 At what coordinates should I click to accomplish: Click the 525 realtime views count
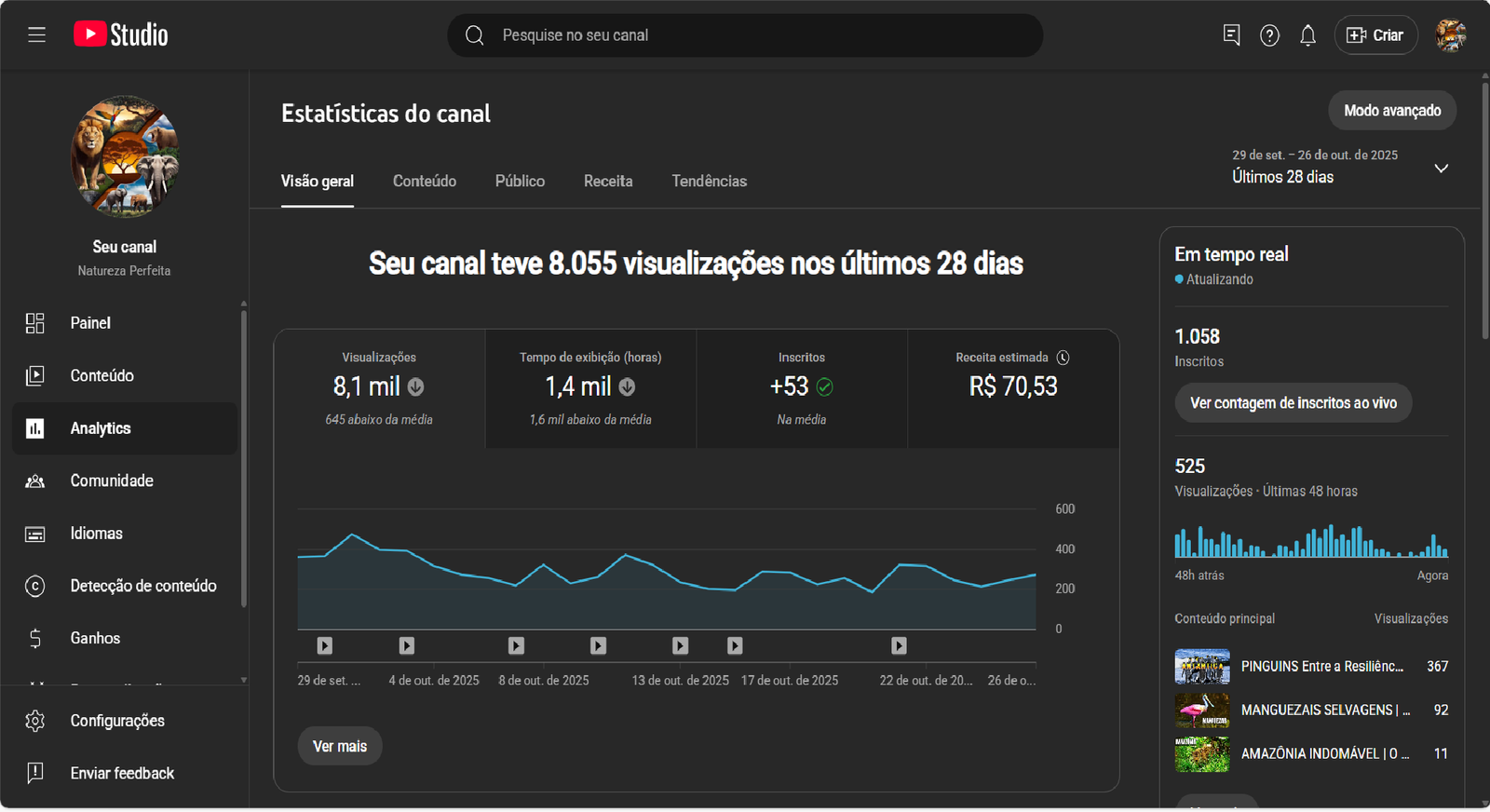[x=1190, y=467]
